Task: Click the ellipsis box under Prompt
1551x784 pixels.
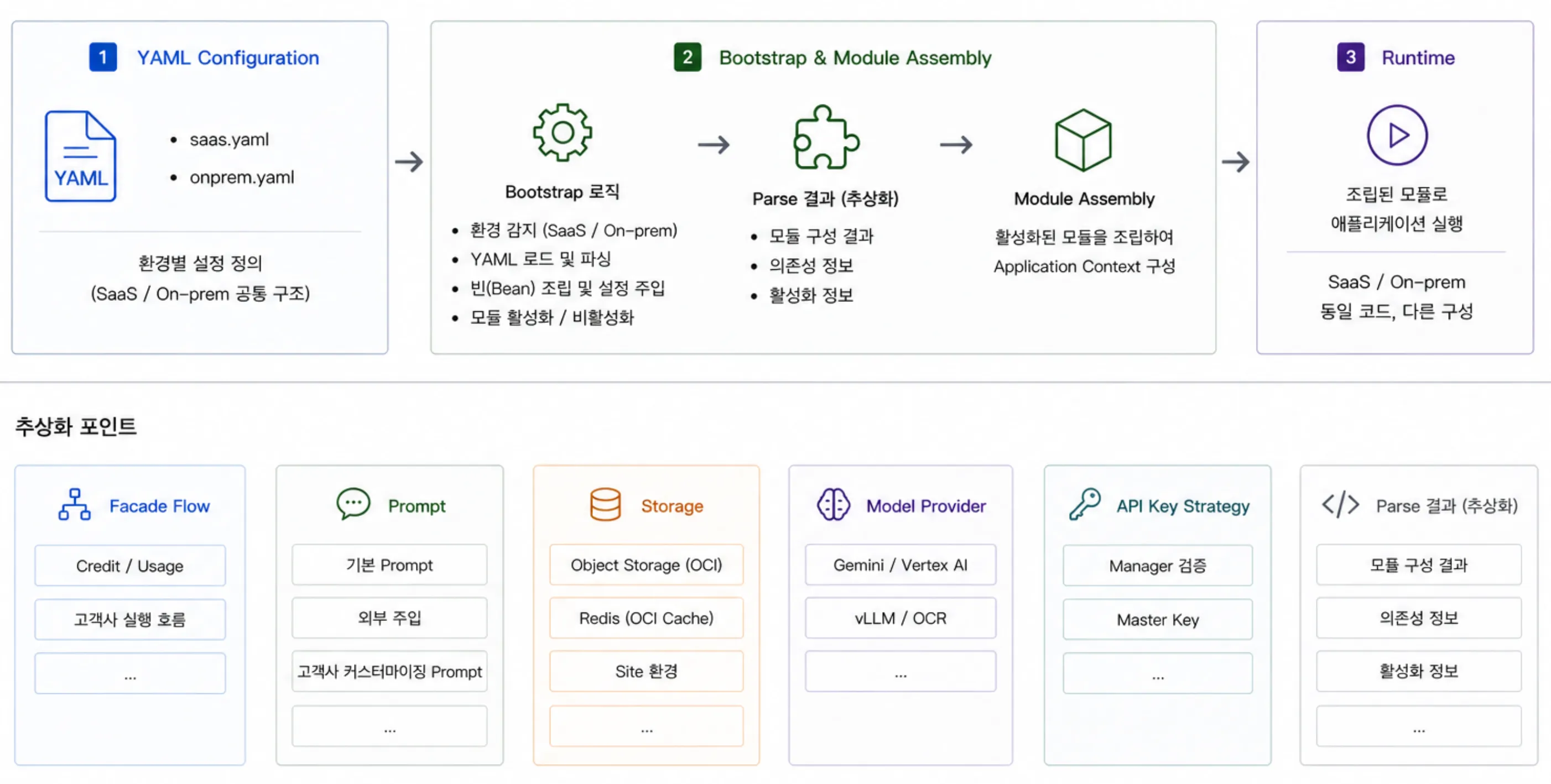Action: (x=389, y=726)
